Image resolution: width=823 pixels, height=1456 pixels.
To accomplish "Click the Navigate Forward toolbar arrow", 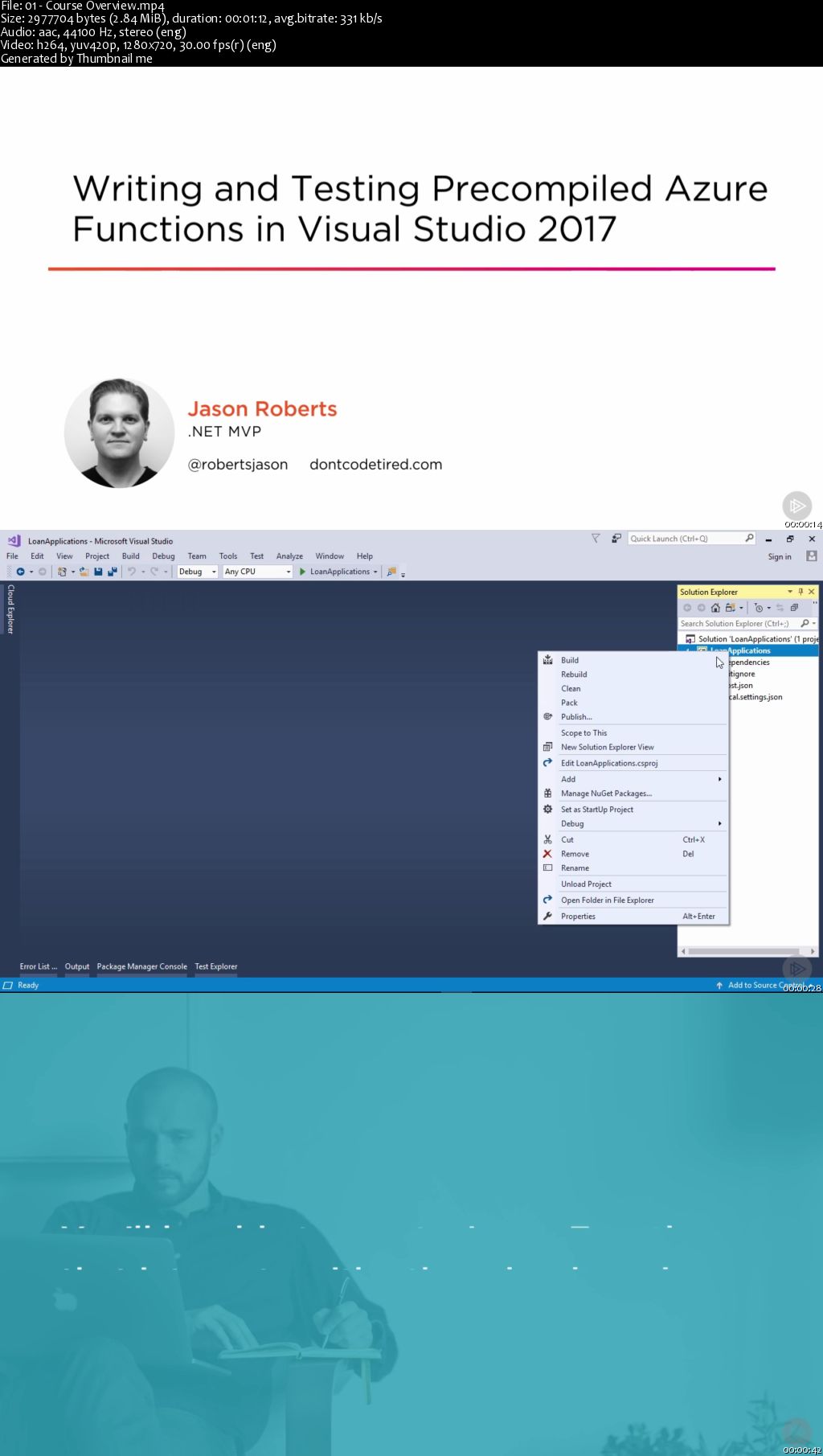I will [x=43, y=572].
